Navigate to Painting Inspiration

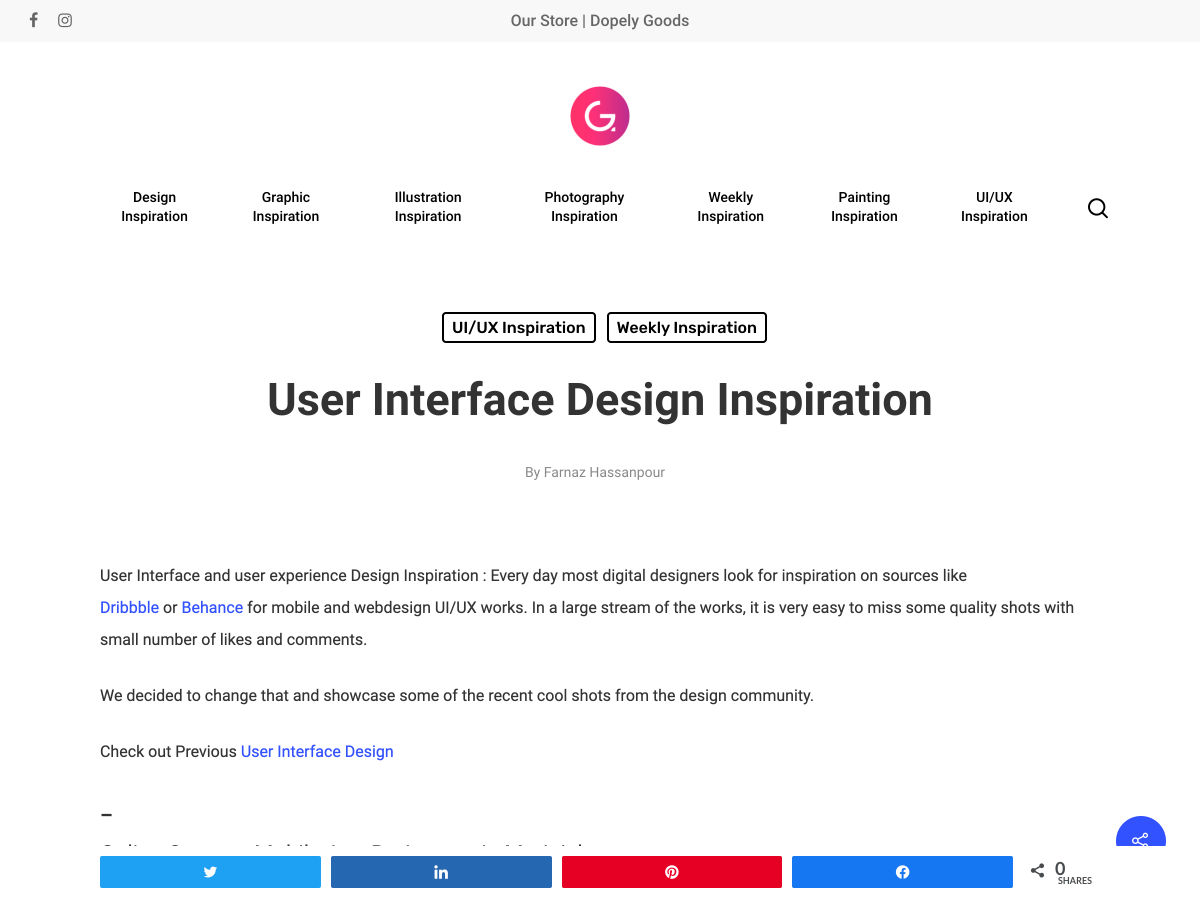coord(864,207)
